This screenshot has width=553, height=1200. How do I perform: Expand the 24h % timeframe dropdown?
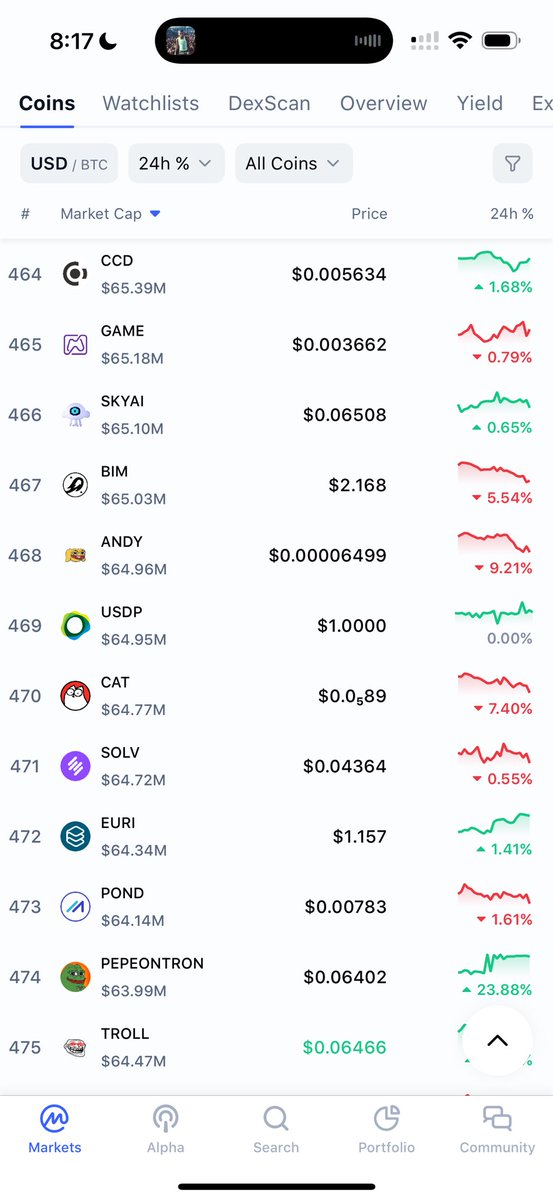[176, 163]
